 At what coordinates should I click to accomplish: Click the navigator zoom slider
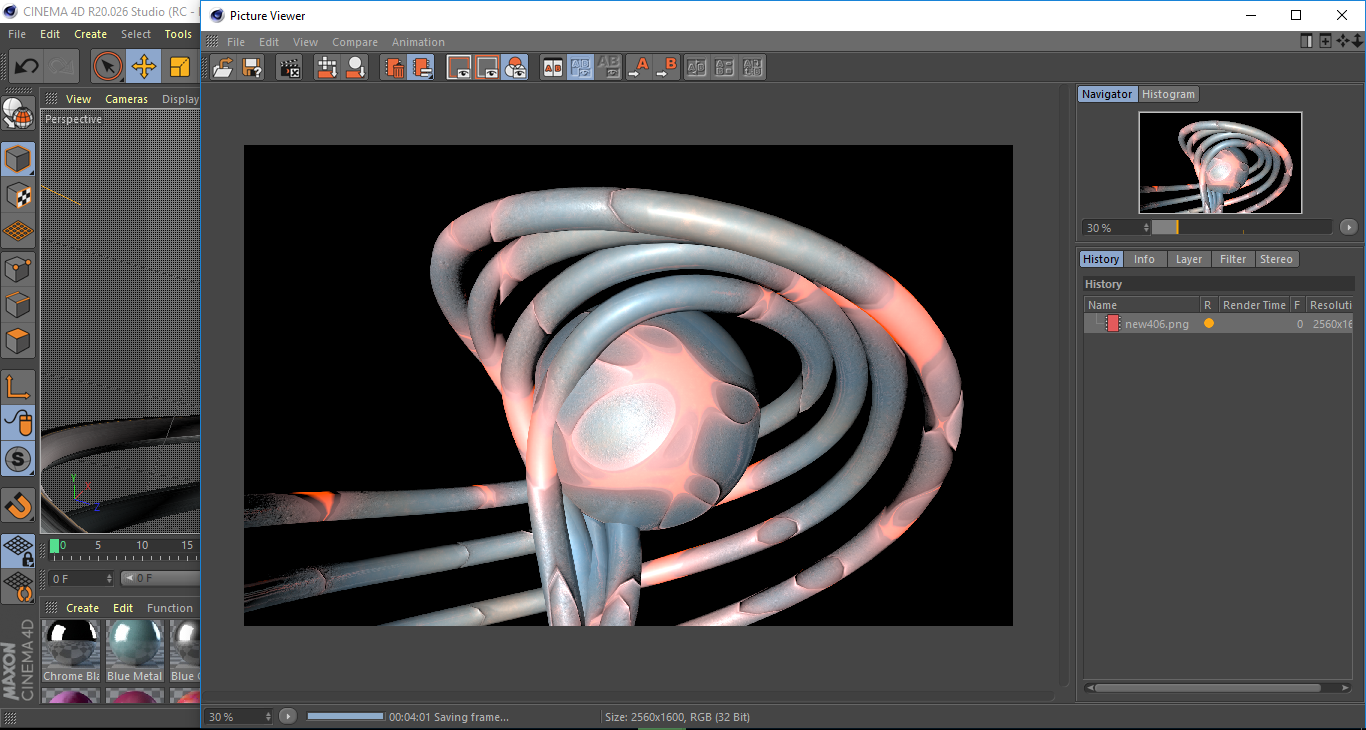point(1242,227)
